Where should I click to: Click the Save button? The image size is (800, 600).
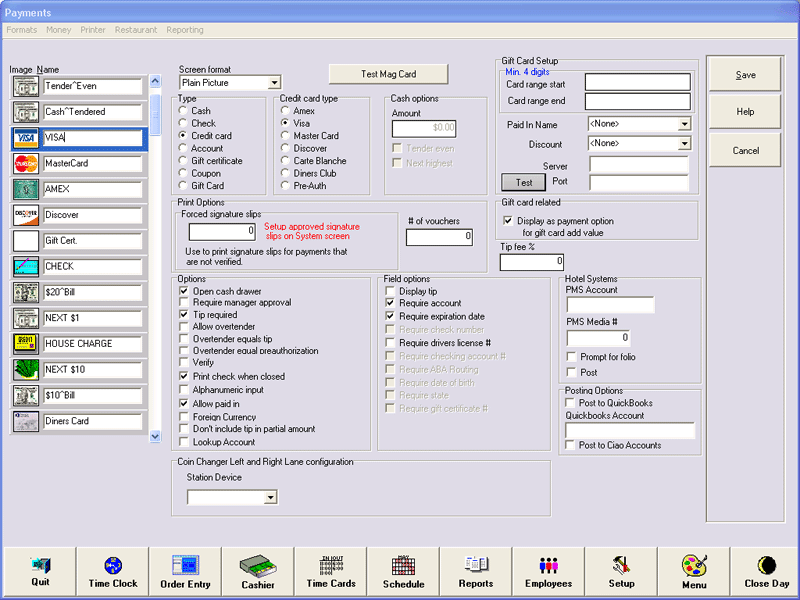[x=745, y=75]
